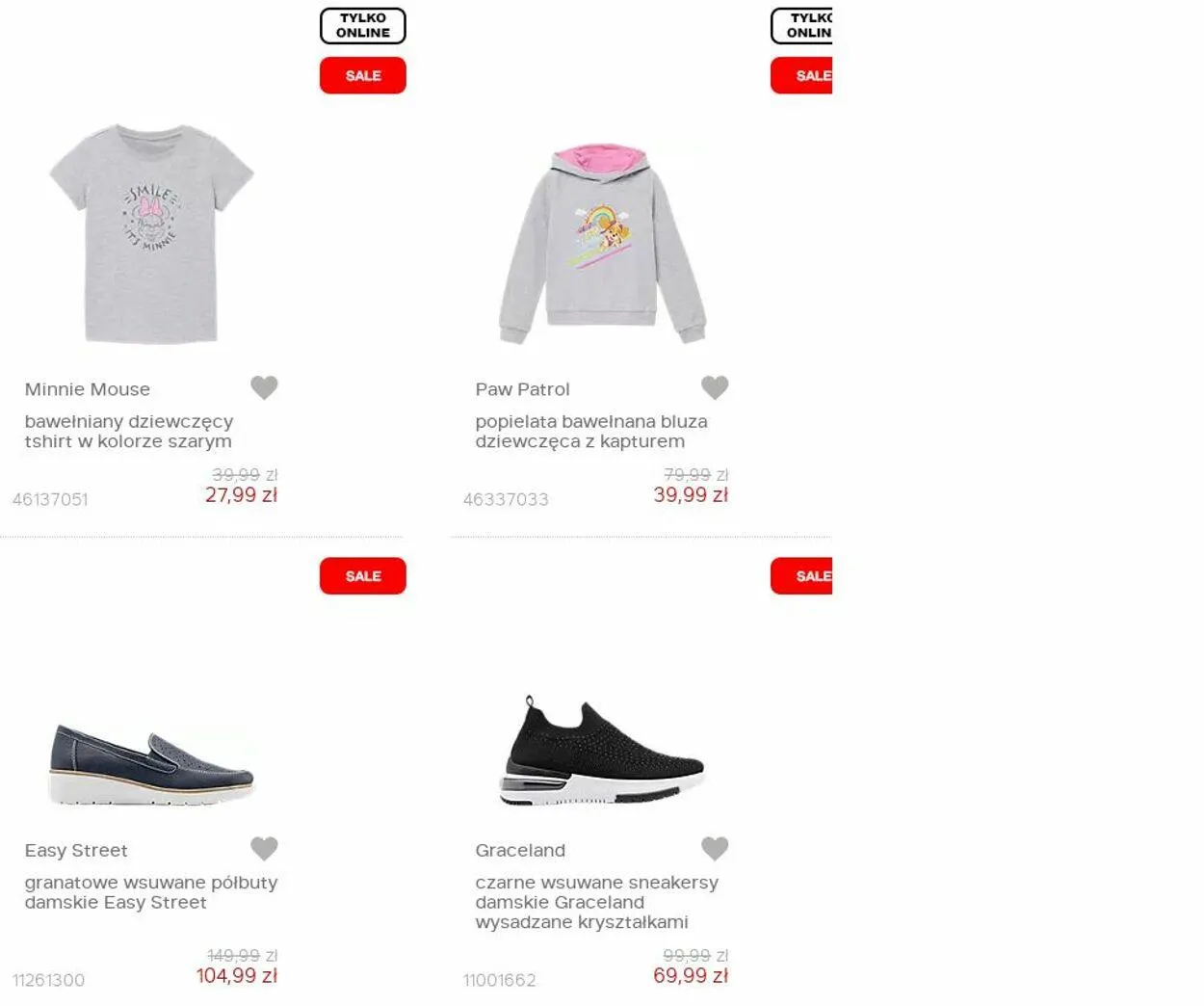The image size is (1204, 1006).
Task: Click SALE badge above Minnie Mouse tshirt
Action: point(362,75)
